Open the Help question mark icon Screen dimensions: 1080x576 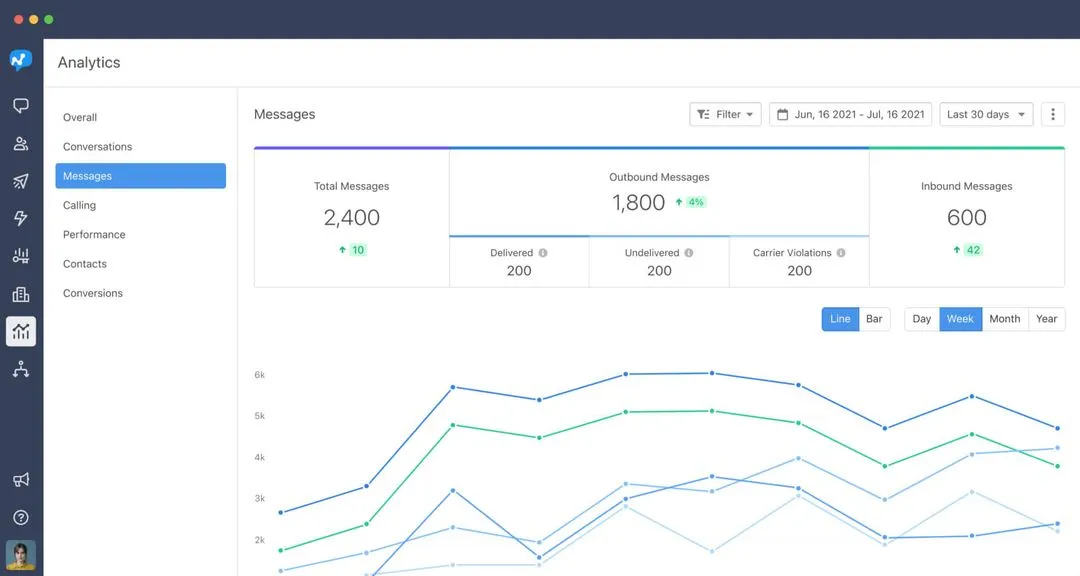point(21,517)
